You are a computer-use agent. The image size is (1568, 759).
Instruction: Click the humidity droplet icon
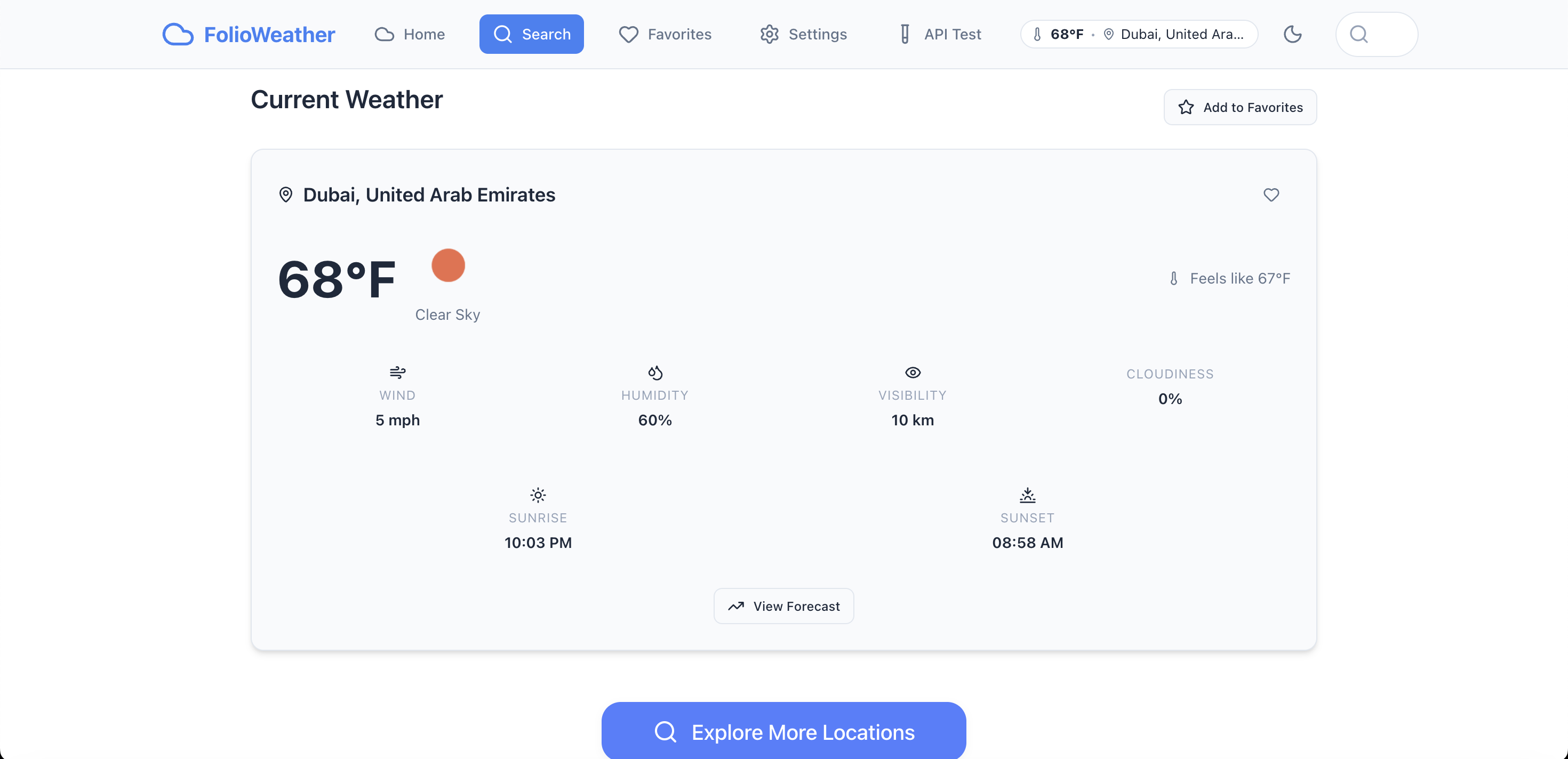(655, 372)
